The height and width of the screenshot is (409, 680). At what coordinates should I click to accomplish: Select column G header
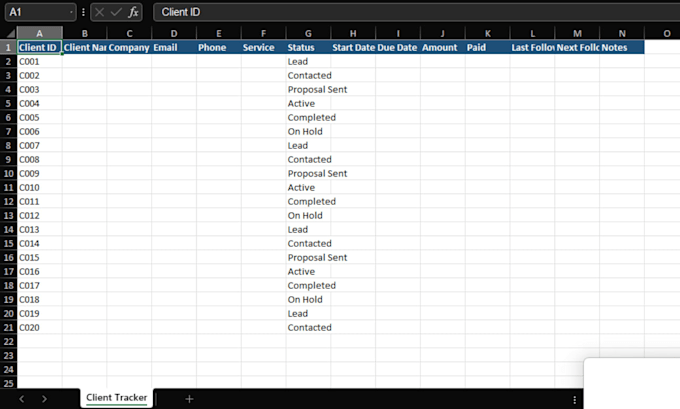click(x=308, y=33)
